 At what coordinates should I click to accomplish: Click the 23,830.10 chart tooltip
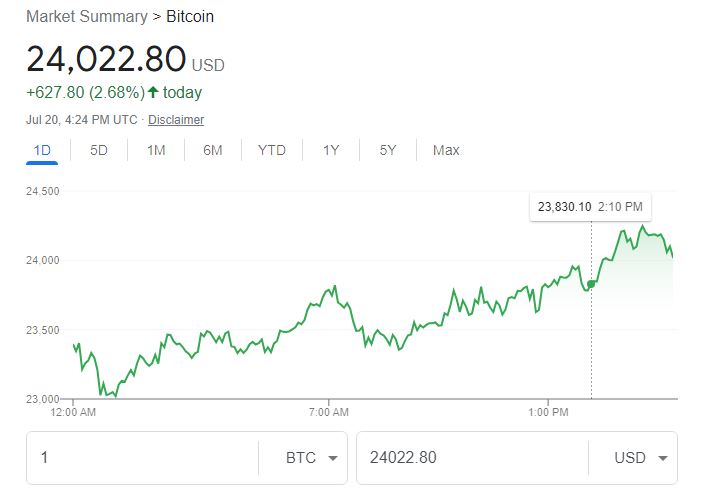pyautogui.click(x=590, y=207)
